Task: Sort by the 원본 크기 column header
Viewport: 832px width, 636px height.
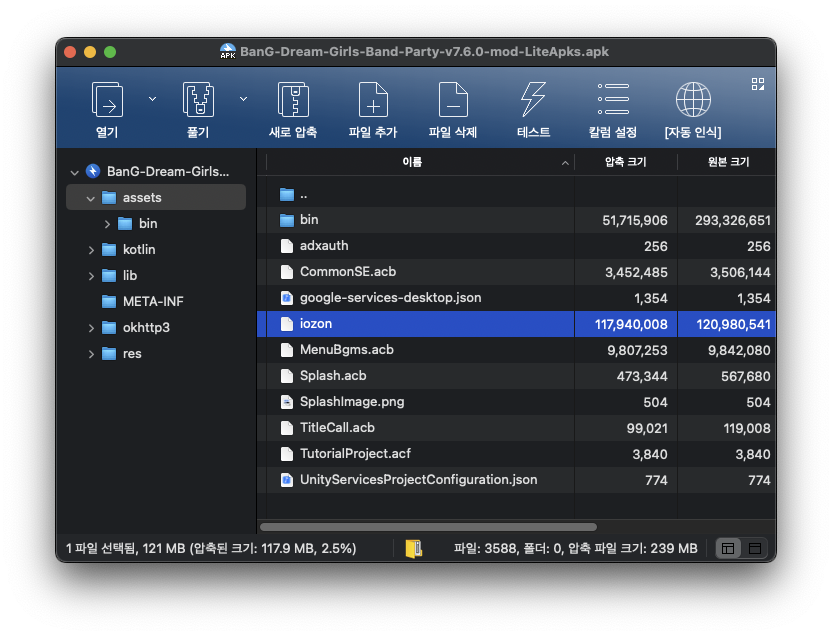Action: (x=727, y=162)
